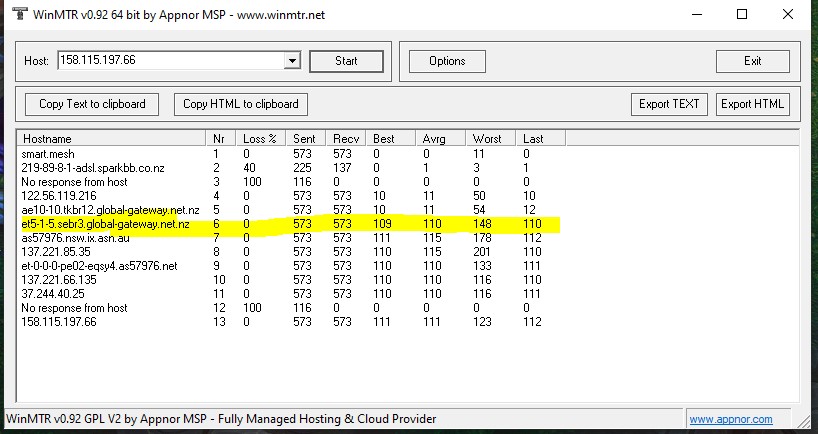818x434 pixels.
Task: Click worst value 178 for hop 7
Action: pos(482,238)
